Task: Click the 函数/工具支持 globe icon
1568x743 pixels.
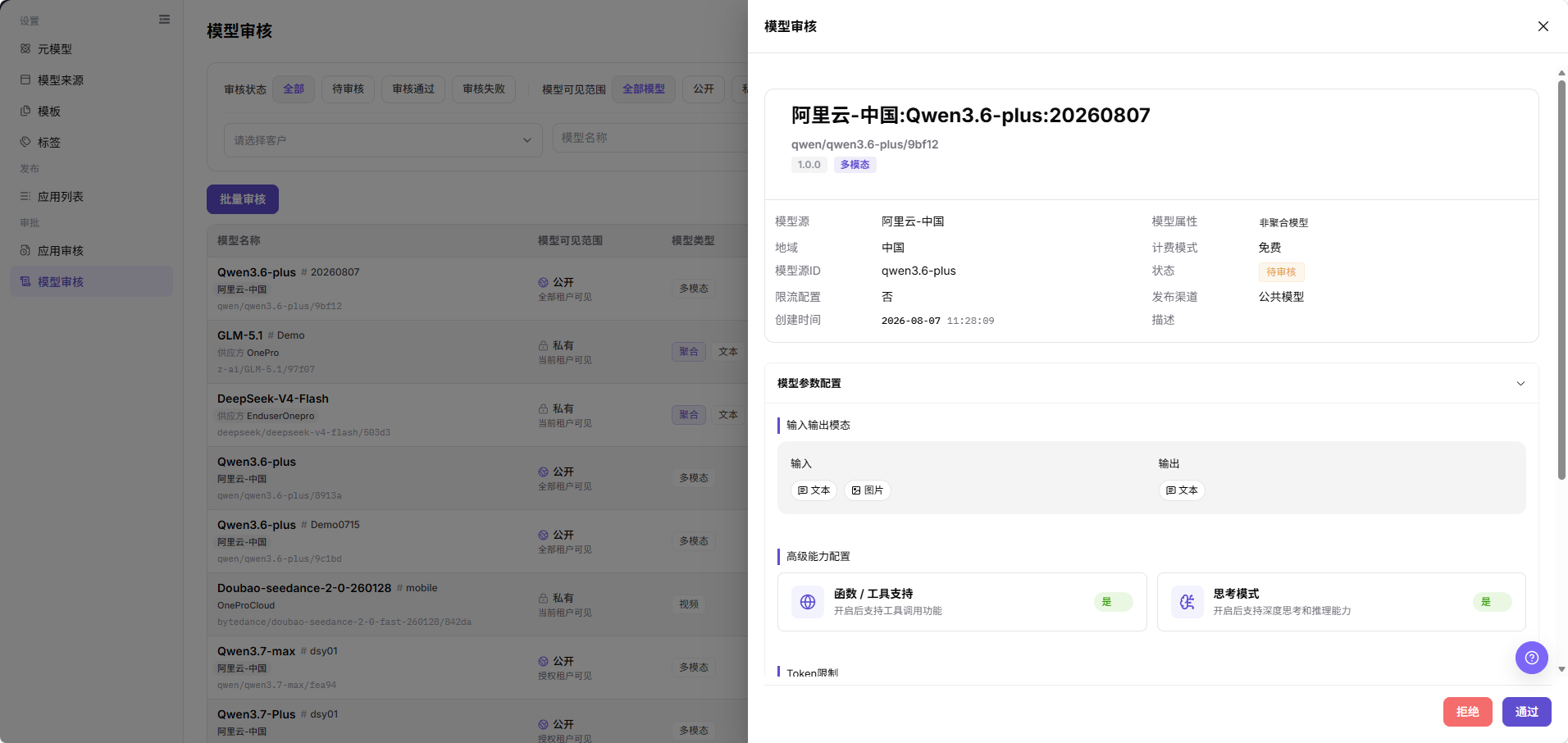Action: click(x=808, y=602)
